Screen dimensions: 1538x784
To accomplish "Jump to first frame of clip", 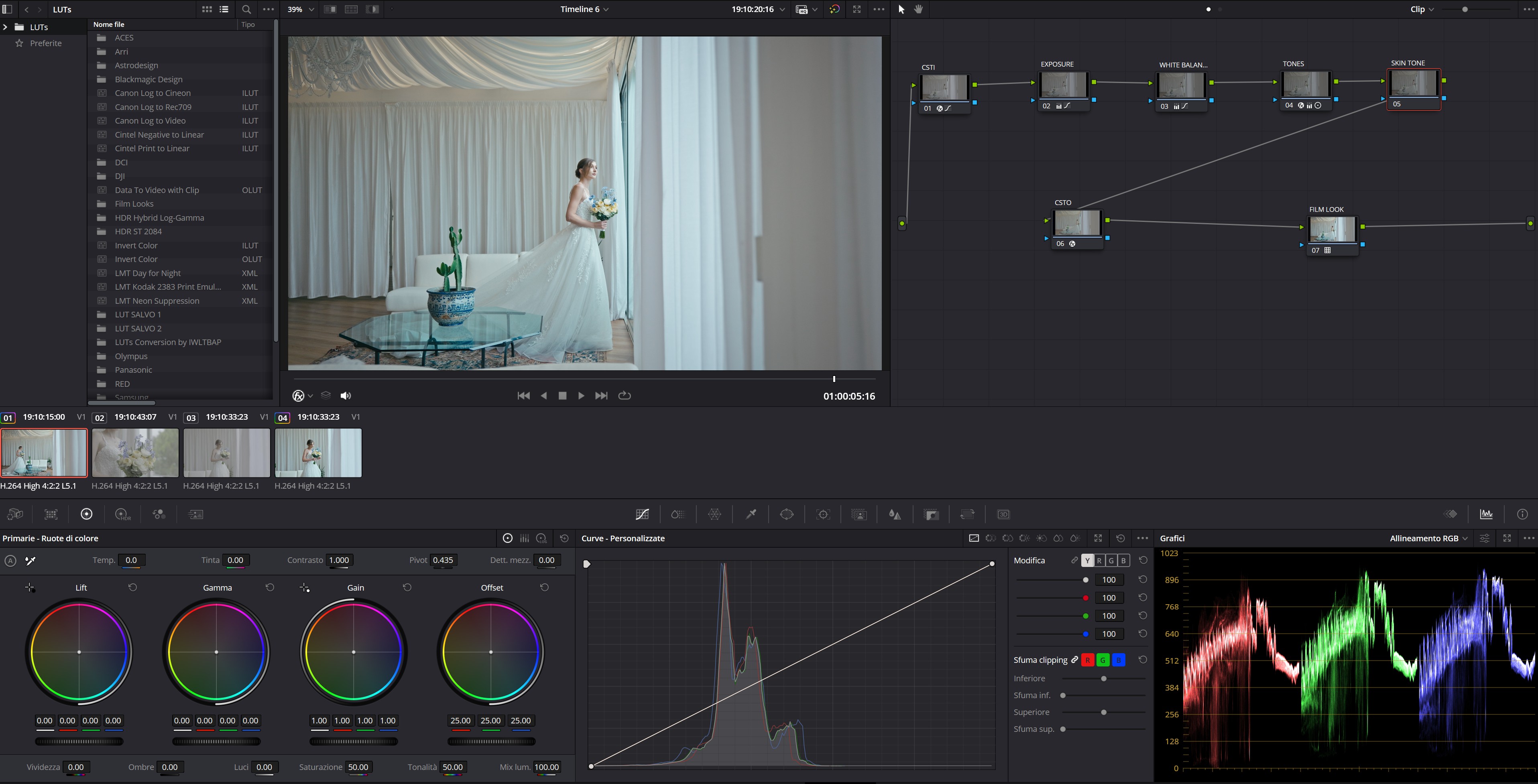I will tap(524, 396).
